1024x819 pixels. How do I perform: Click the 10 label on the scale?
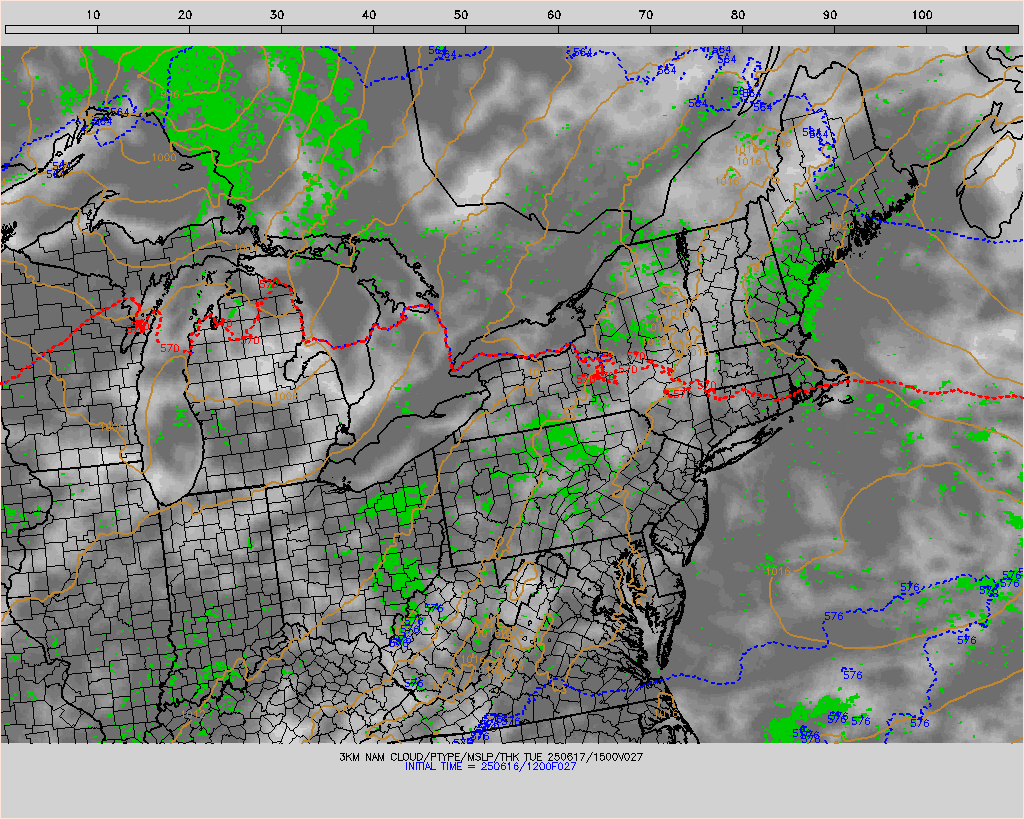click(93, 15)
